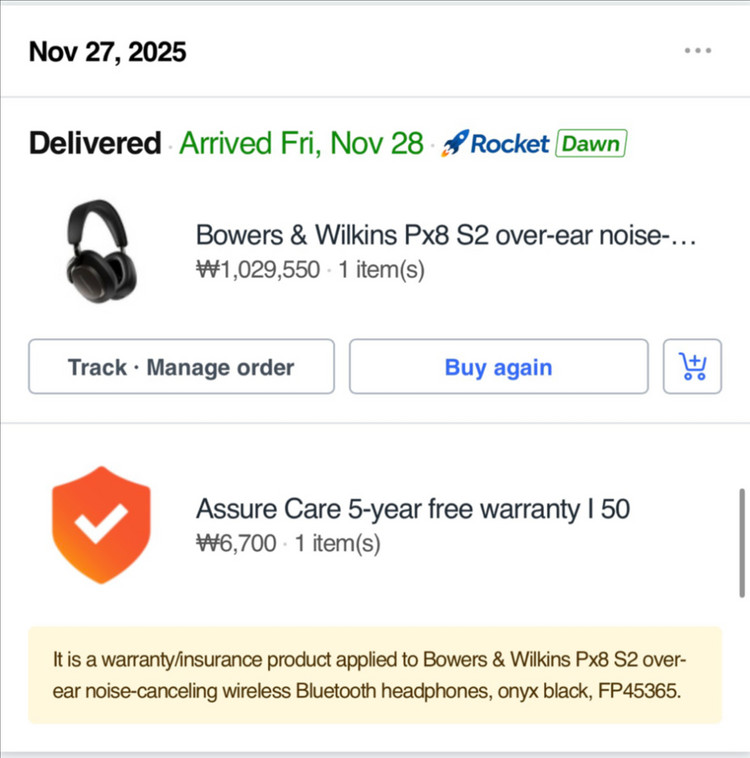Screen dimensions: 750x758
Task: Click the Arrived Fri, Nov 28 status
Action: tap(301, 144)
